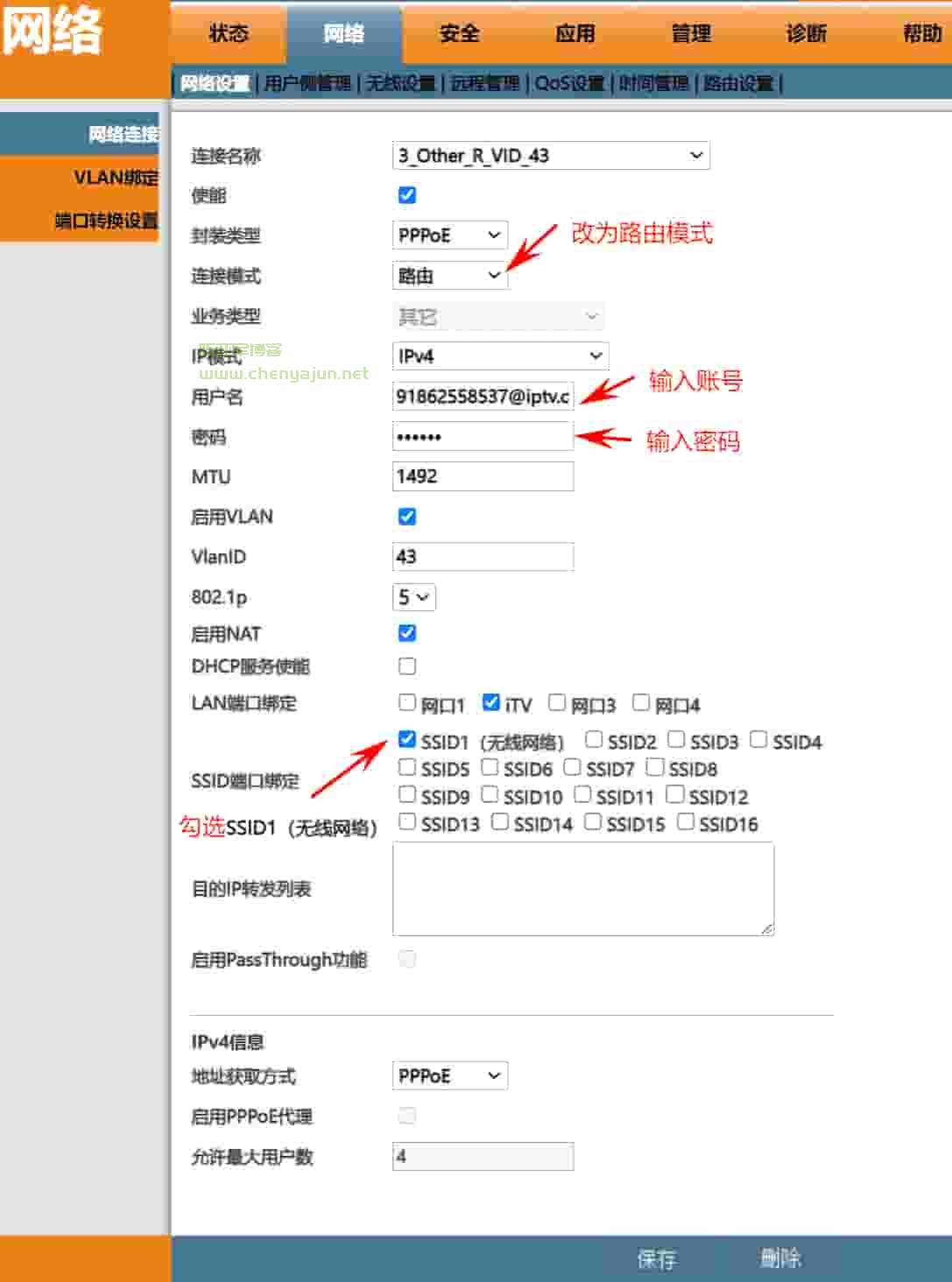
Task: Toggle the SSID1 (无线网络) checkbox
Action: tap(407, 739)
